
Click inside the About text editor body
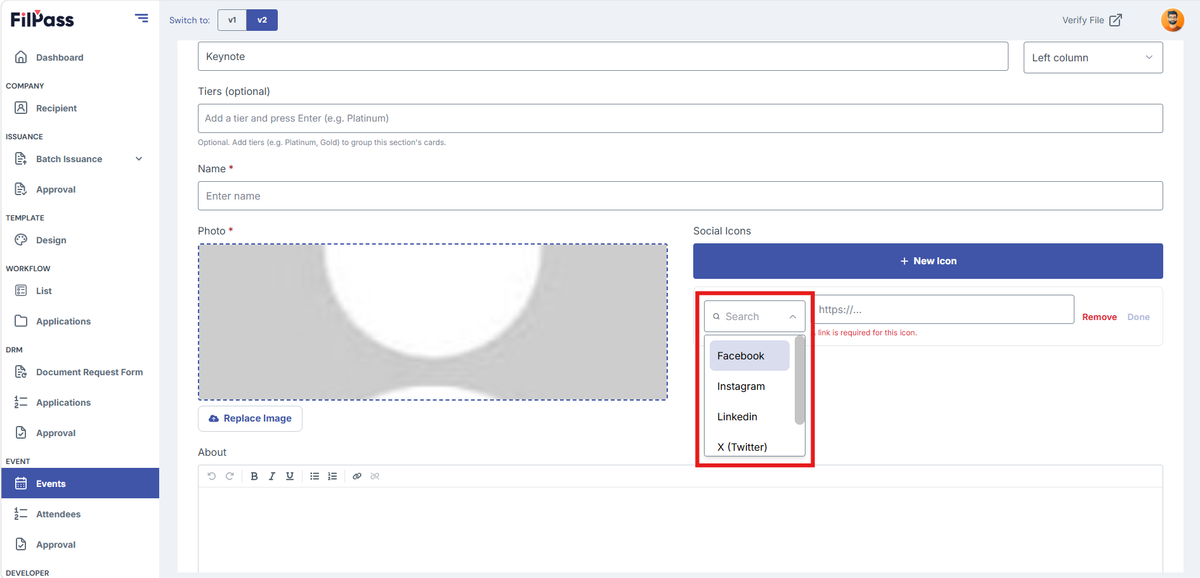click(x=680, y=528)
